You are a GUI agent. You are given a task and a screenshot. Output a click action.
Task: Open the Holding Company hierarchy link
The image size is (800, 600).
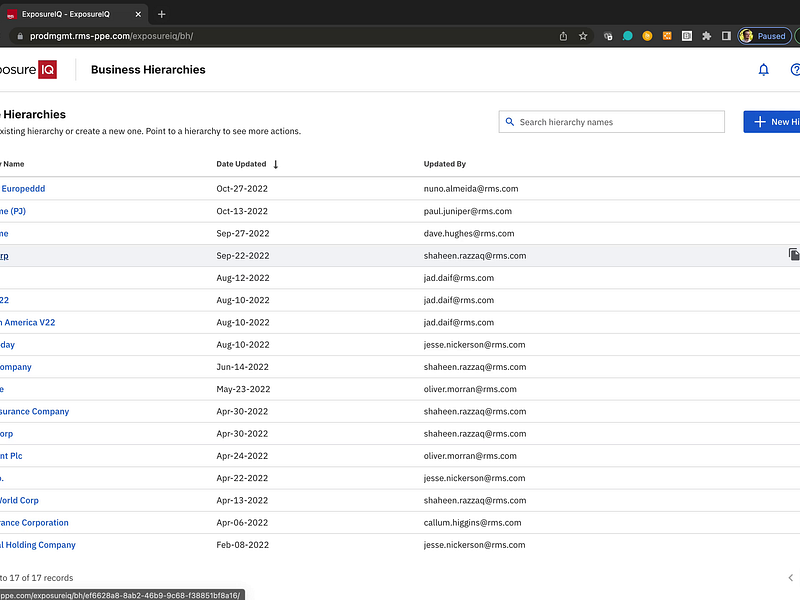tap(38, 545)
